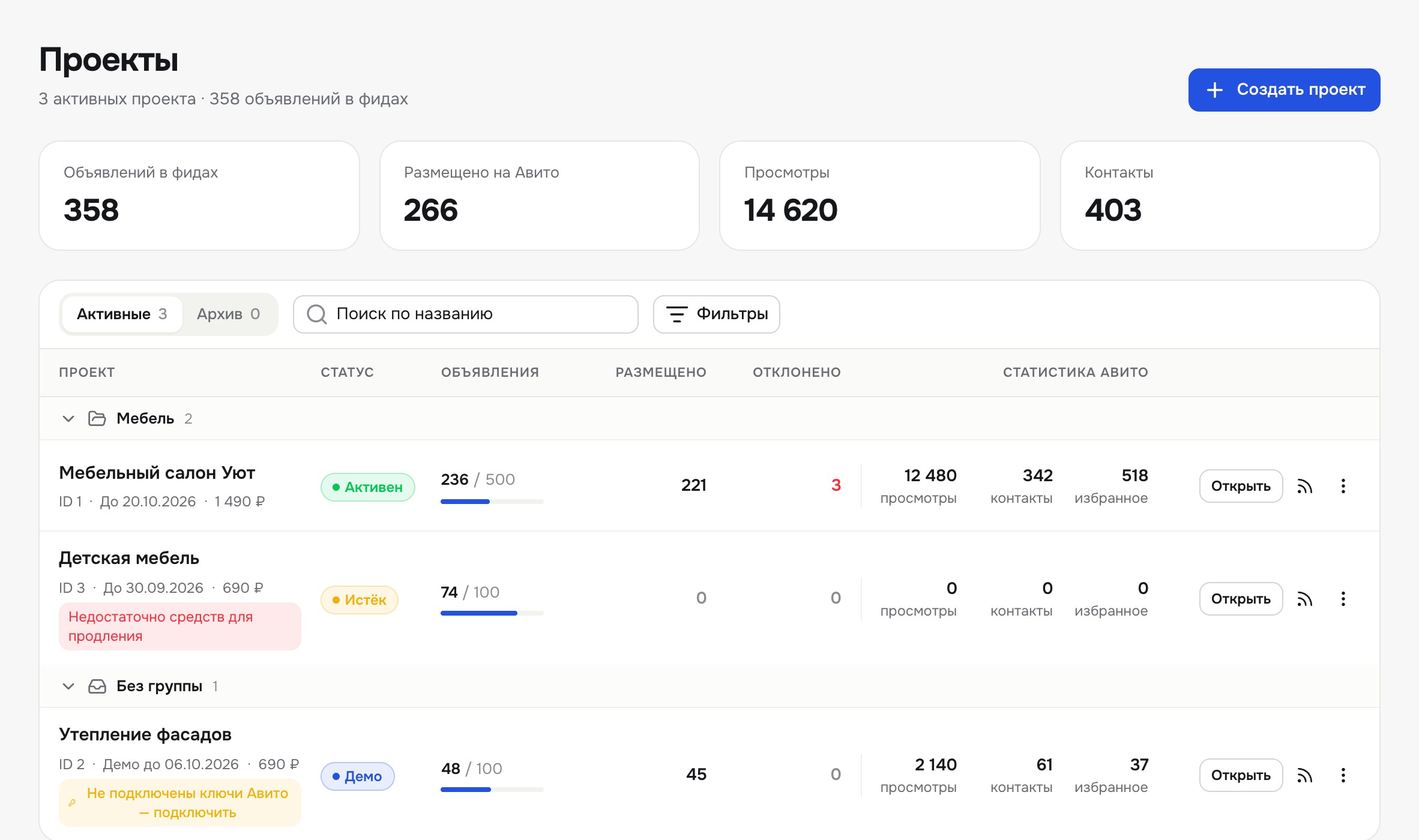Open feed icon for Мебельный салон Уют
The image size is (1419, 840).
(x=1304, y=486)
